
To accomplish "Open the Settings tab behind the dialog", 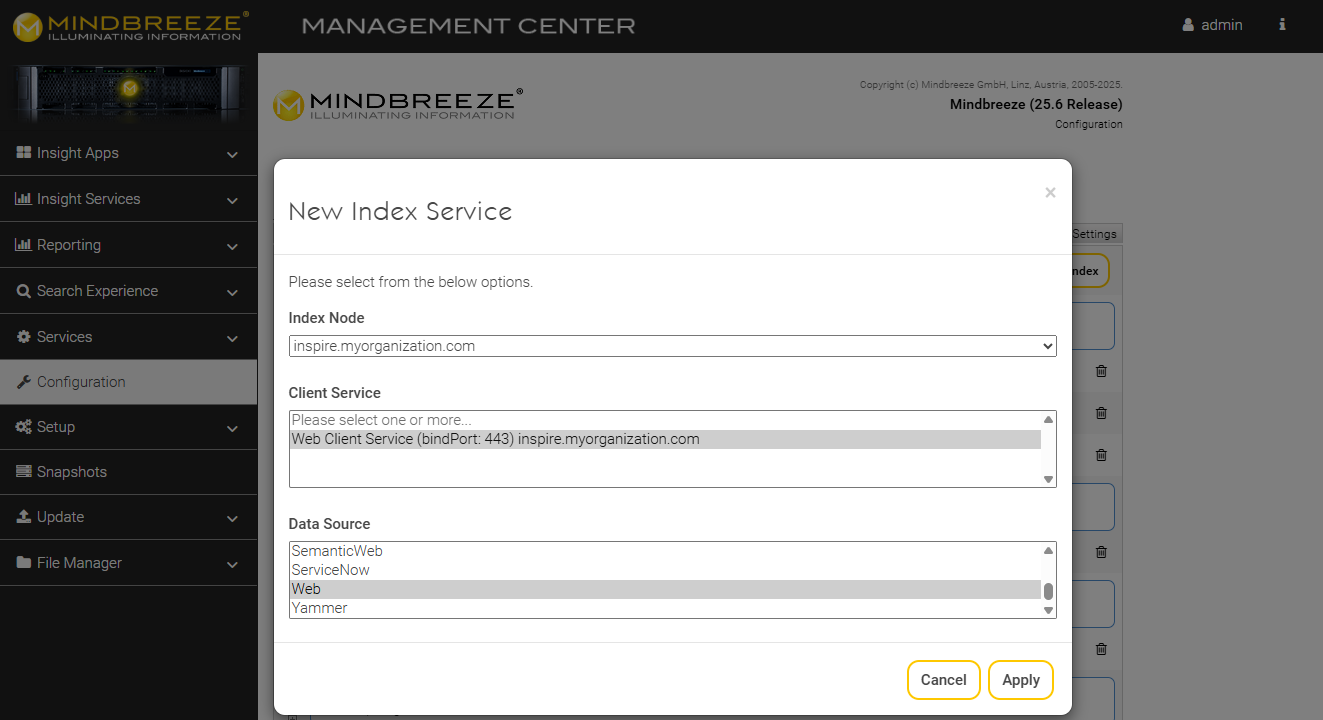I will 1095,234.
